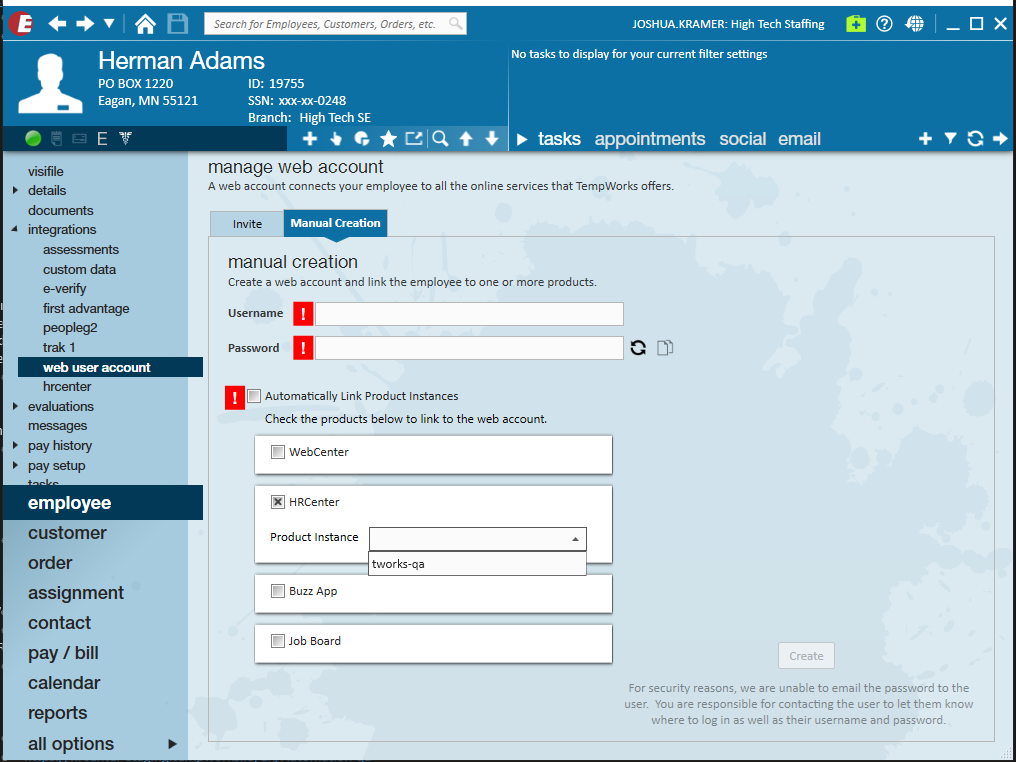Click the caduceus status icon

pos(125,138)
